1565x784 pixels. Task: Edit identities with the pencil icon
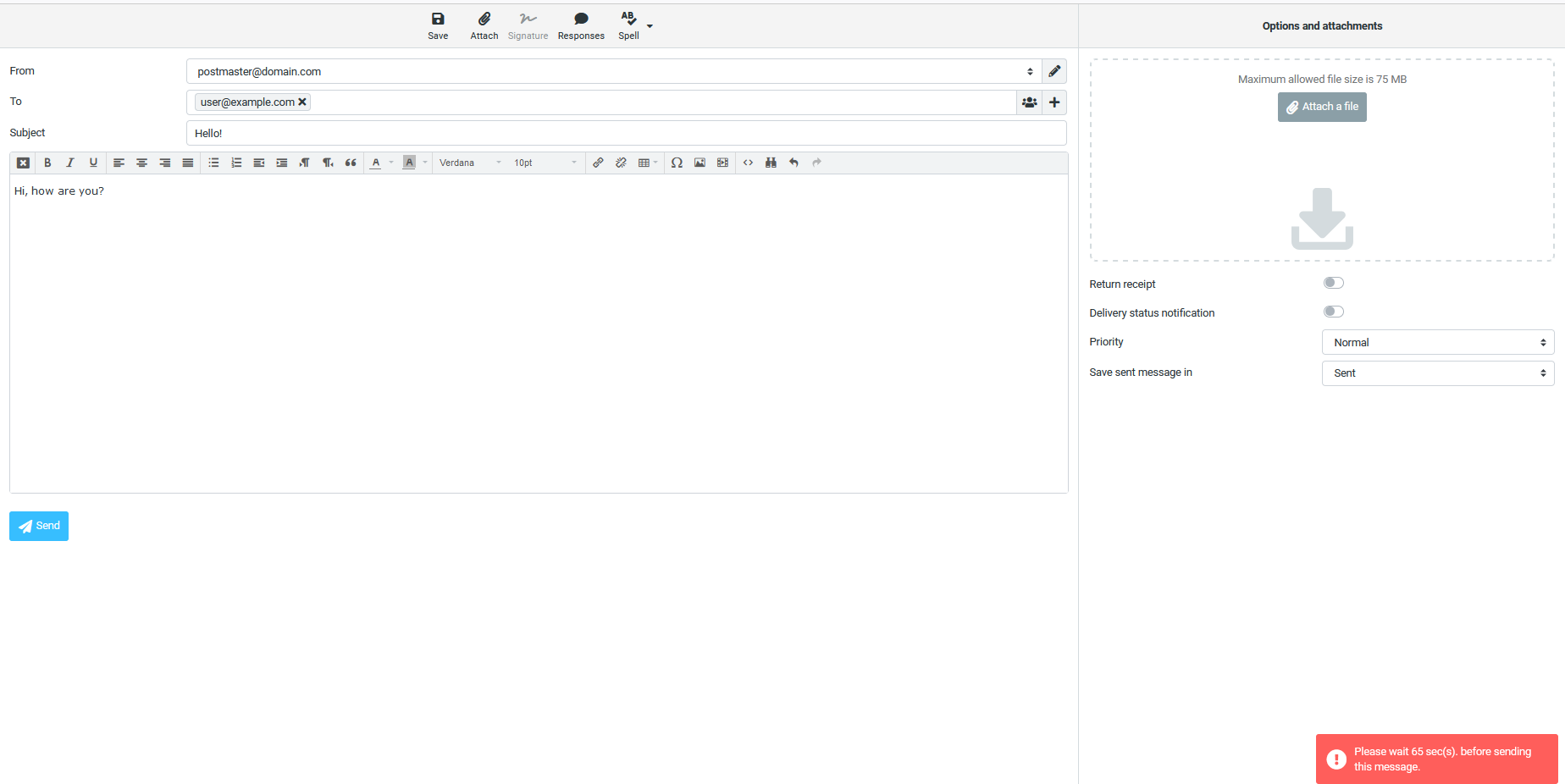tap(1054, 71)
